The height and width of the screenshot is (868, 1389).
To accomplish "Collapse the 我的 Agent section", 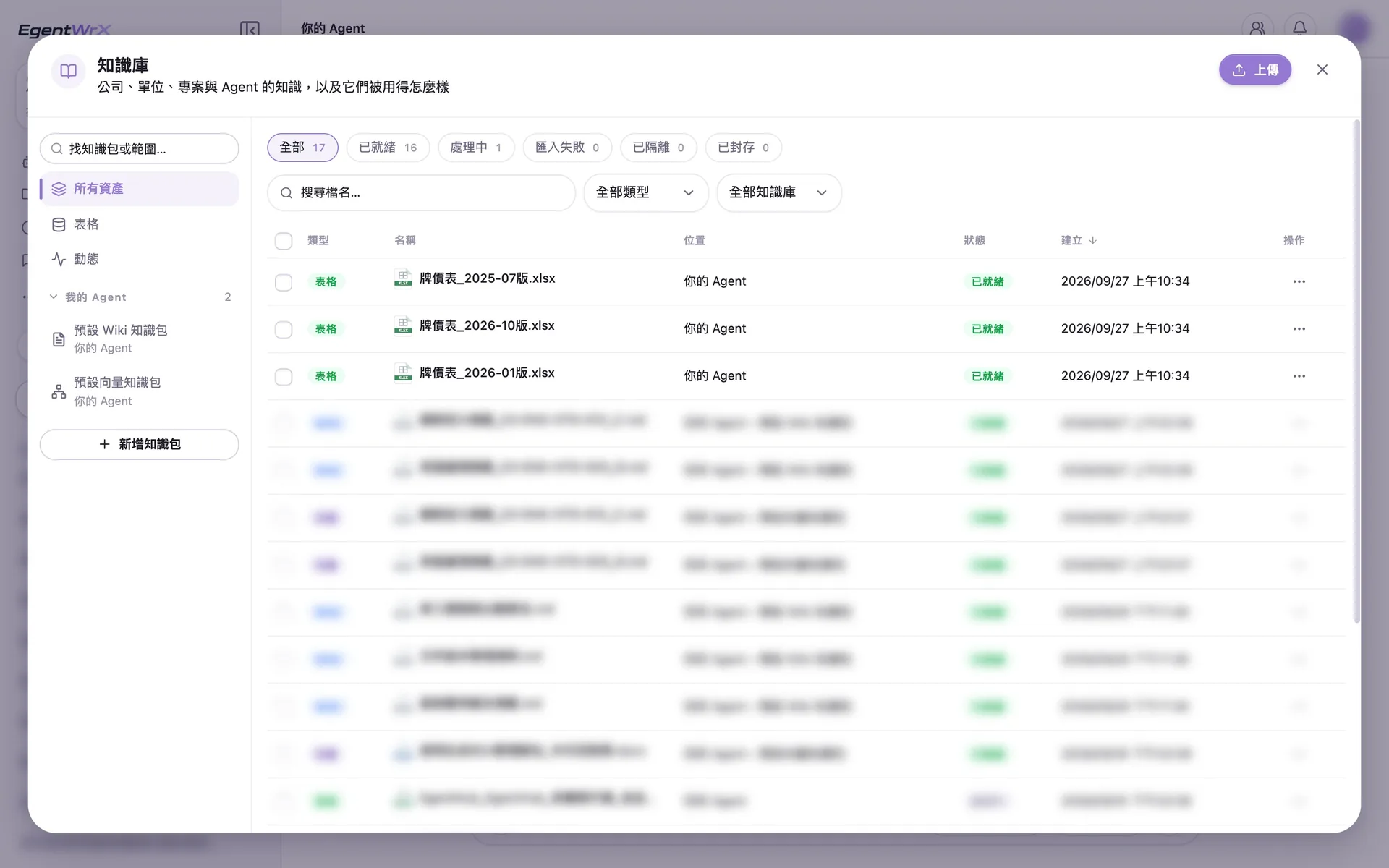I will point(53,297).
